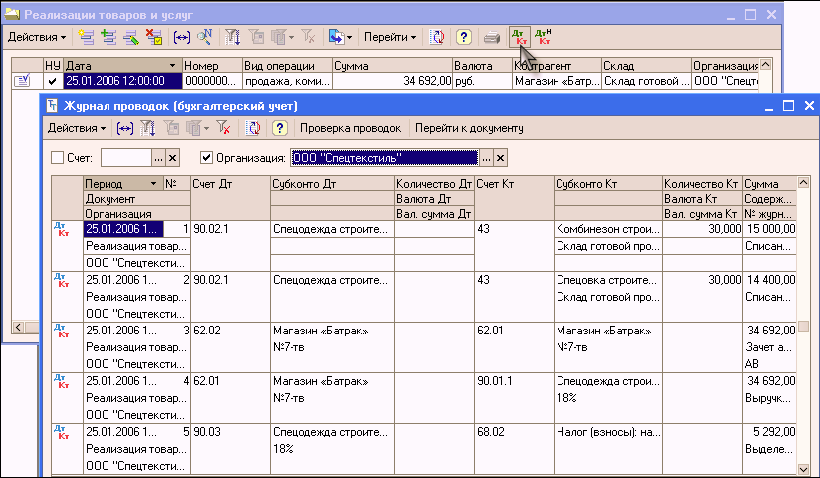Click the ДтН/Кт tax postings icon
820x478 pixels.
click(x=543, y=37)
